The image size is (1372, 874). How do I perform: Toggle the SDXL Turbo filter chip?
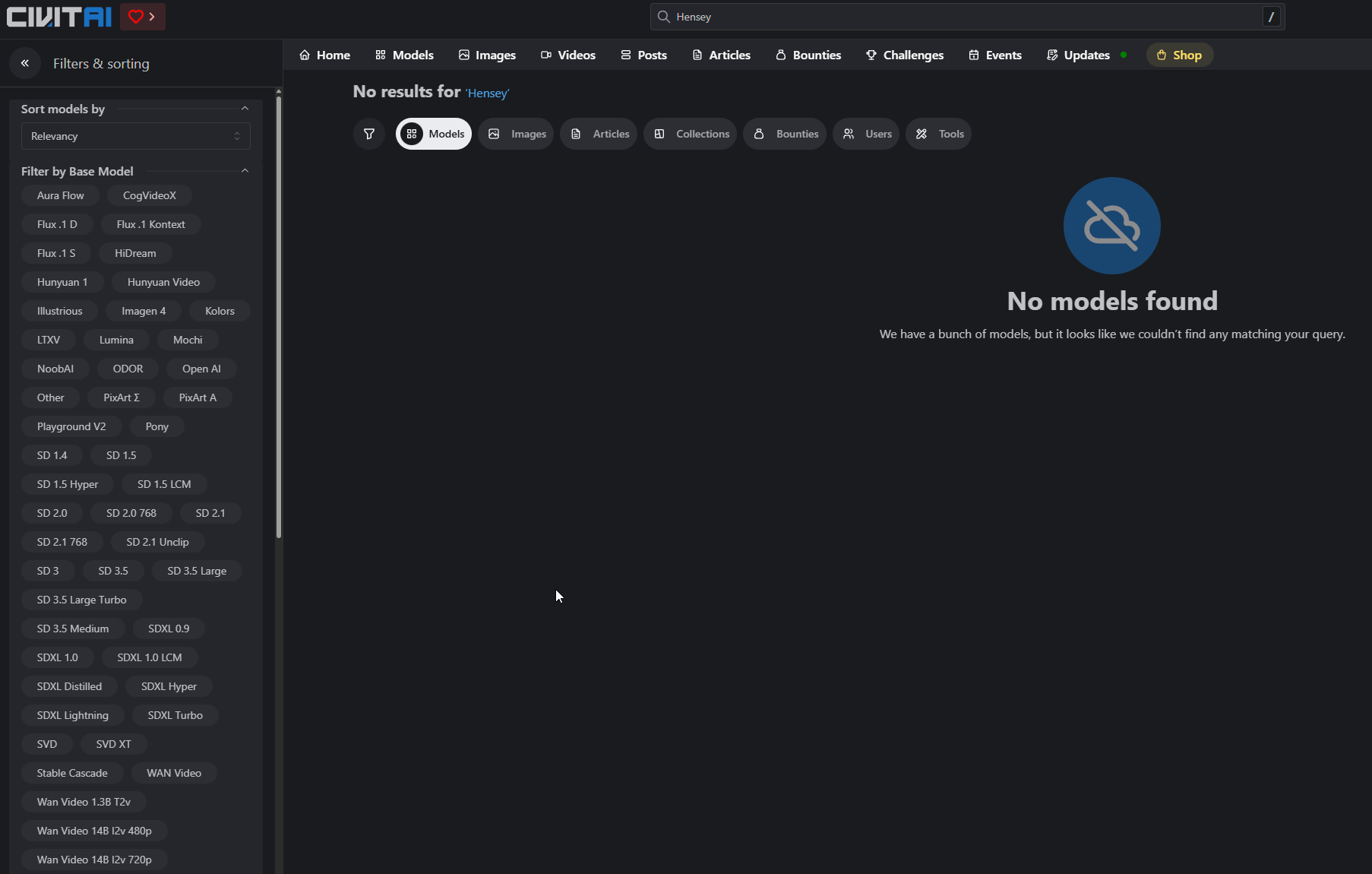[x=175, y=715]
